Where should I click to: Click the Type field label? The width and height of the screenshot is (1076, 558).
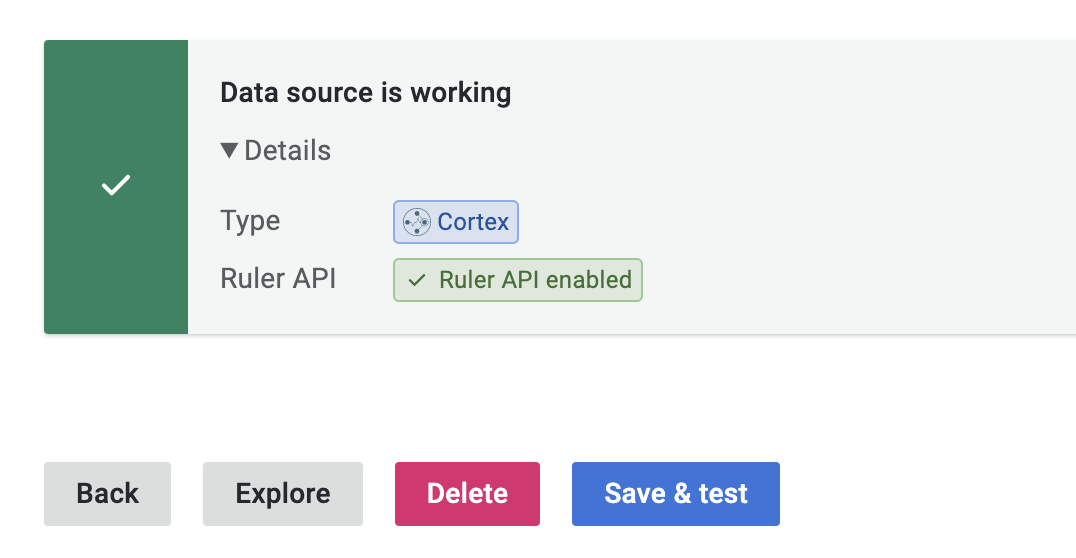click(x=250, y=221)
